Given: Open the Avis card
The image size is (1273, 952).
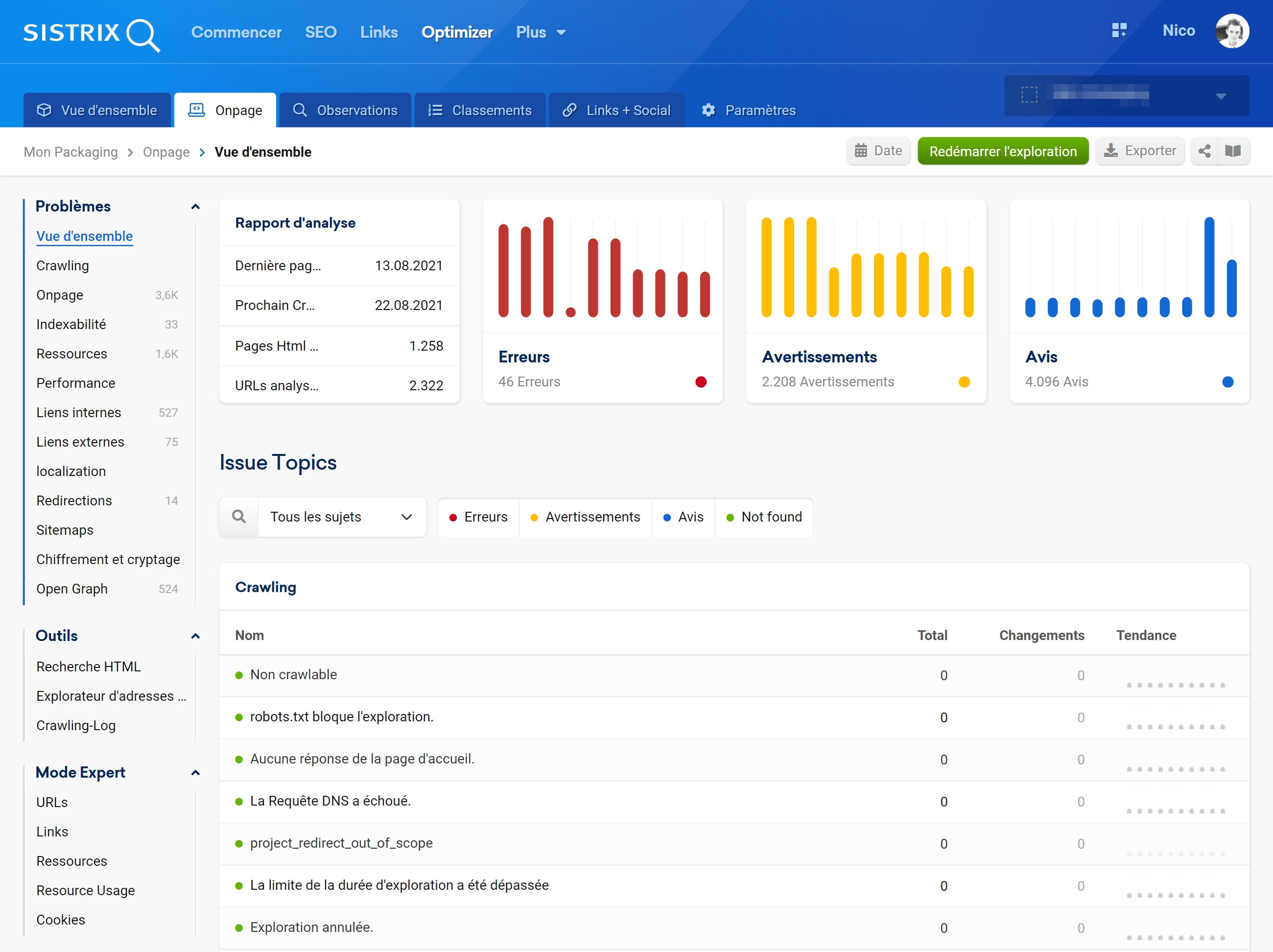Looking at the screenshot, I should [1129, 301].
